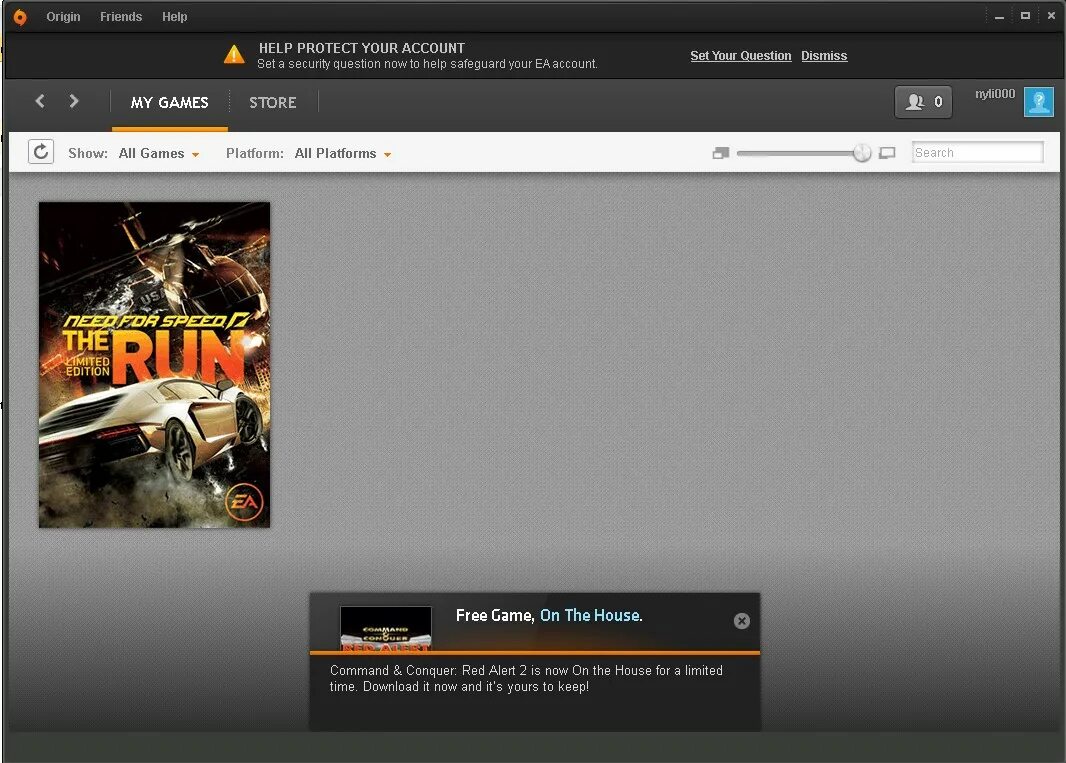
Task: Click the large tile size icon
Action: click(x=887, y=153)
